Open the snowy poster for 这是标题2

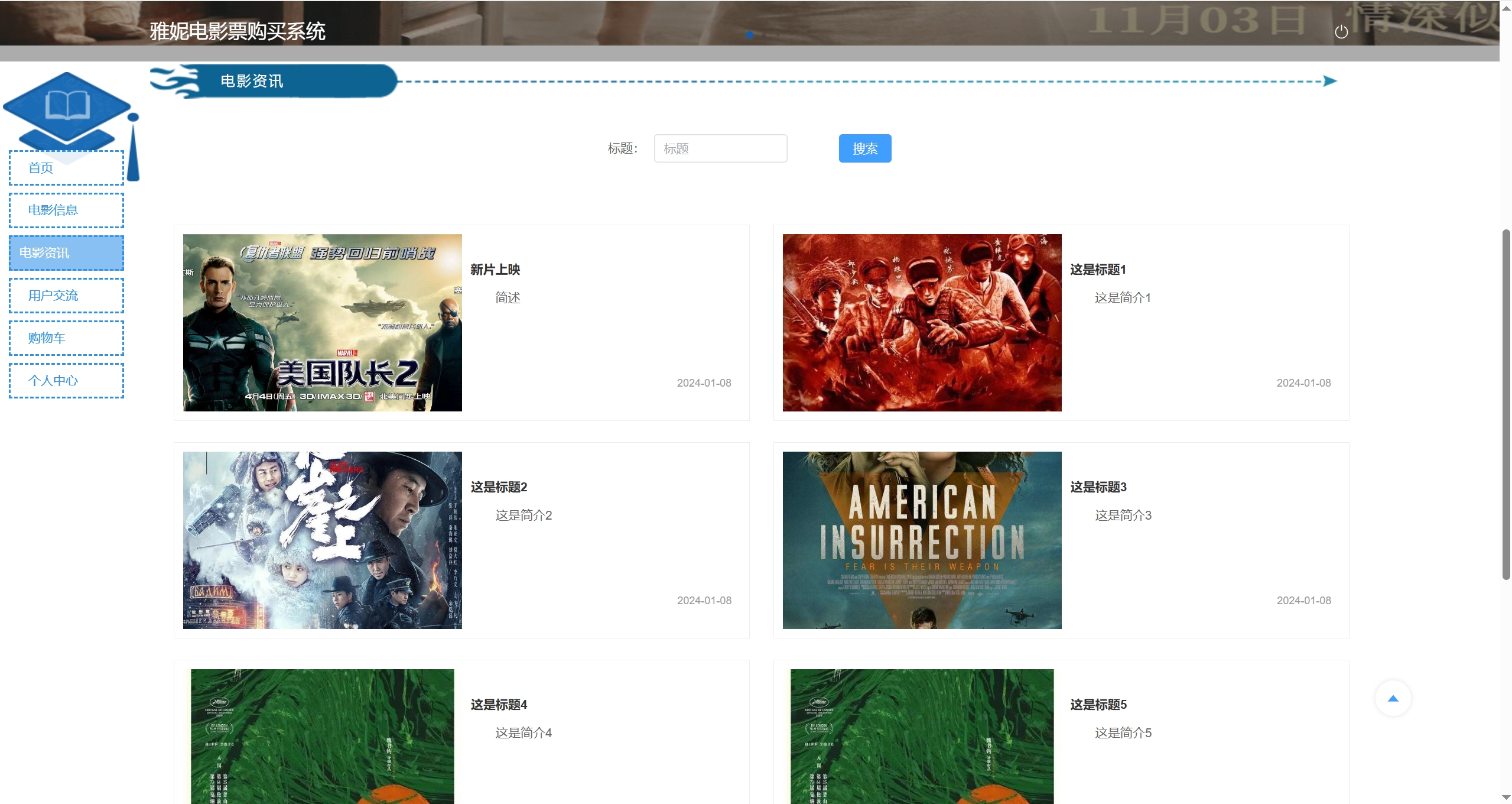click(323, 540)
